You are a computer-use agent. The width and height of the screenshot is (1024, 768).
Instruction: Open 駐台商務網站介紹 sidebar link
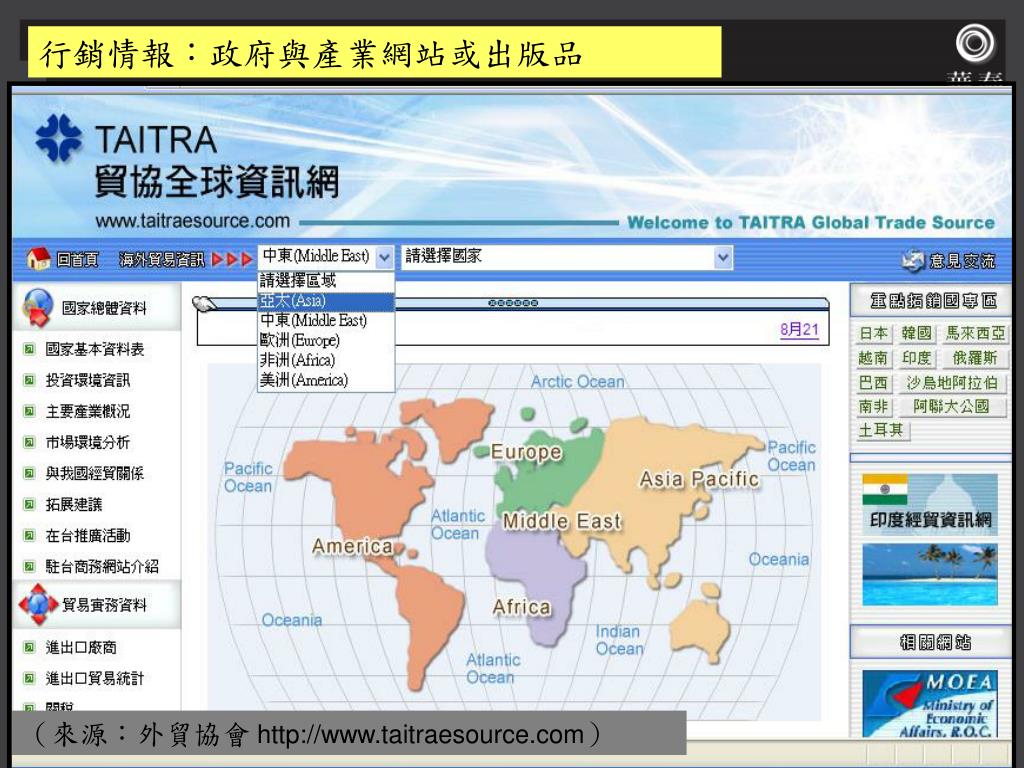pyautogui.click(x=102, y=566)
